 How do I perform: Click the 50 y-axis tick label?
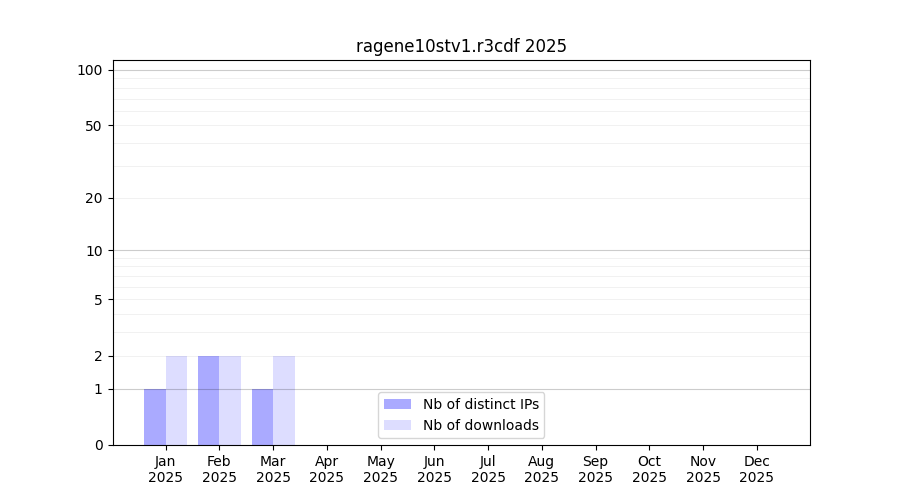pyautogui.click(x=94, y=126)
